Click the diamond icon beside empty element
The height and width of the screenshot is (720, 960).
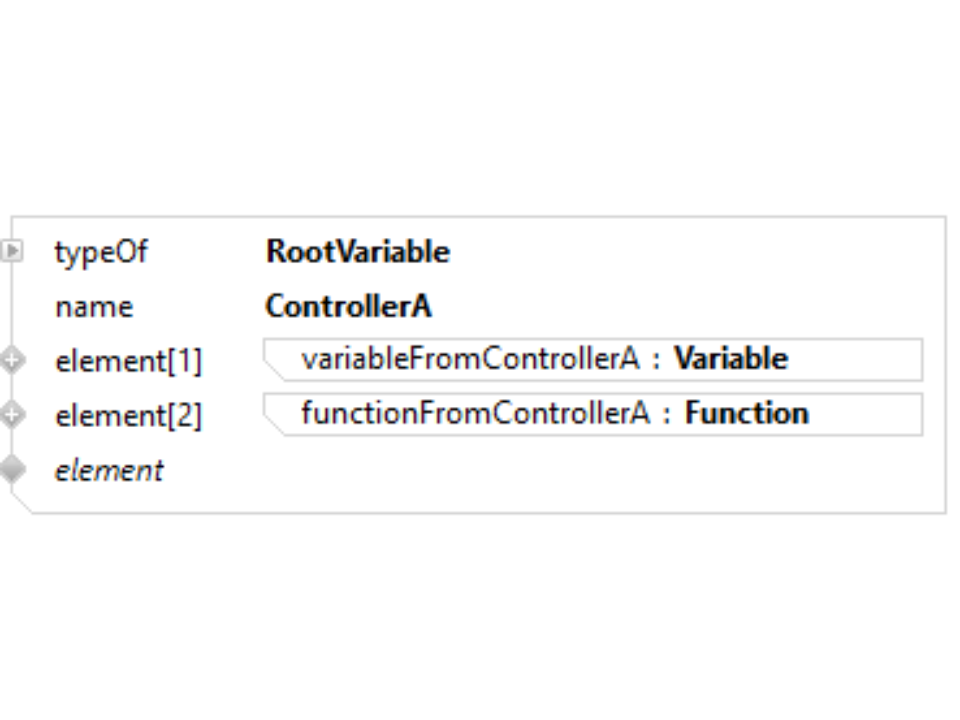click(x=12, y=469)
